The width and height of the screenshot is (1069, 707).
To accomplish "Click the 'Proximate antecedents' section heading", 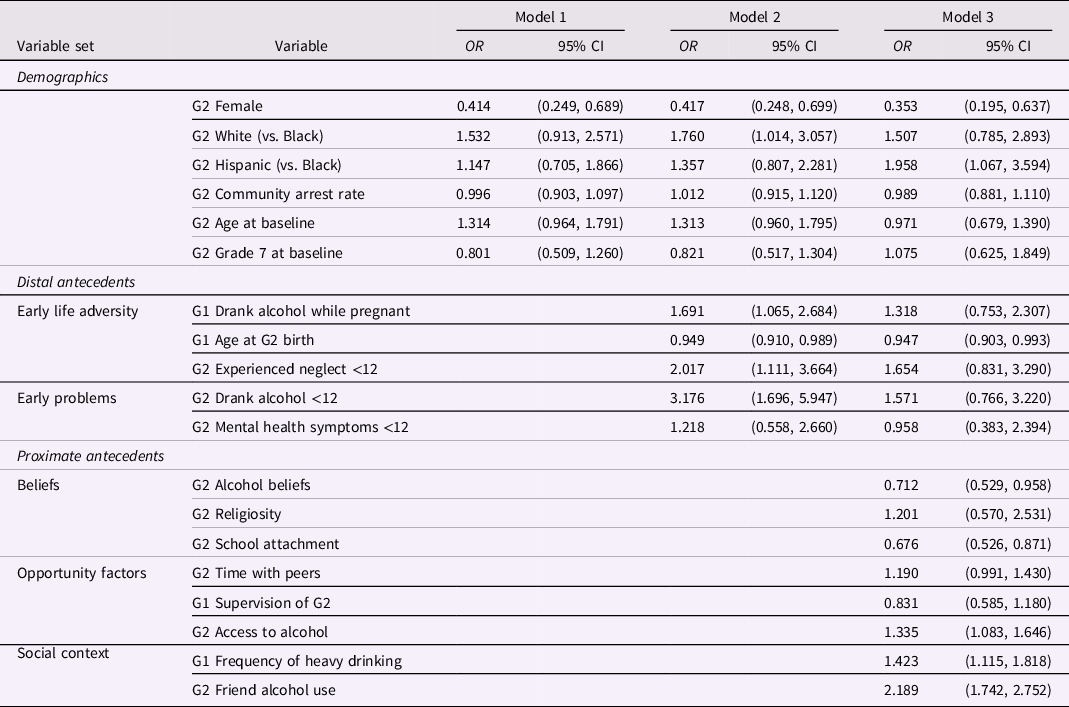I will pos(90,456).
